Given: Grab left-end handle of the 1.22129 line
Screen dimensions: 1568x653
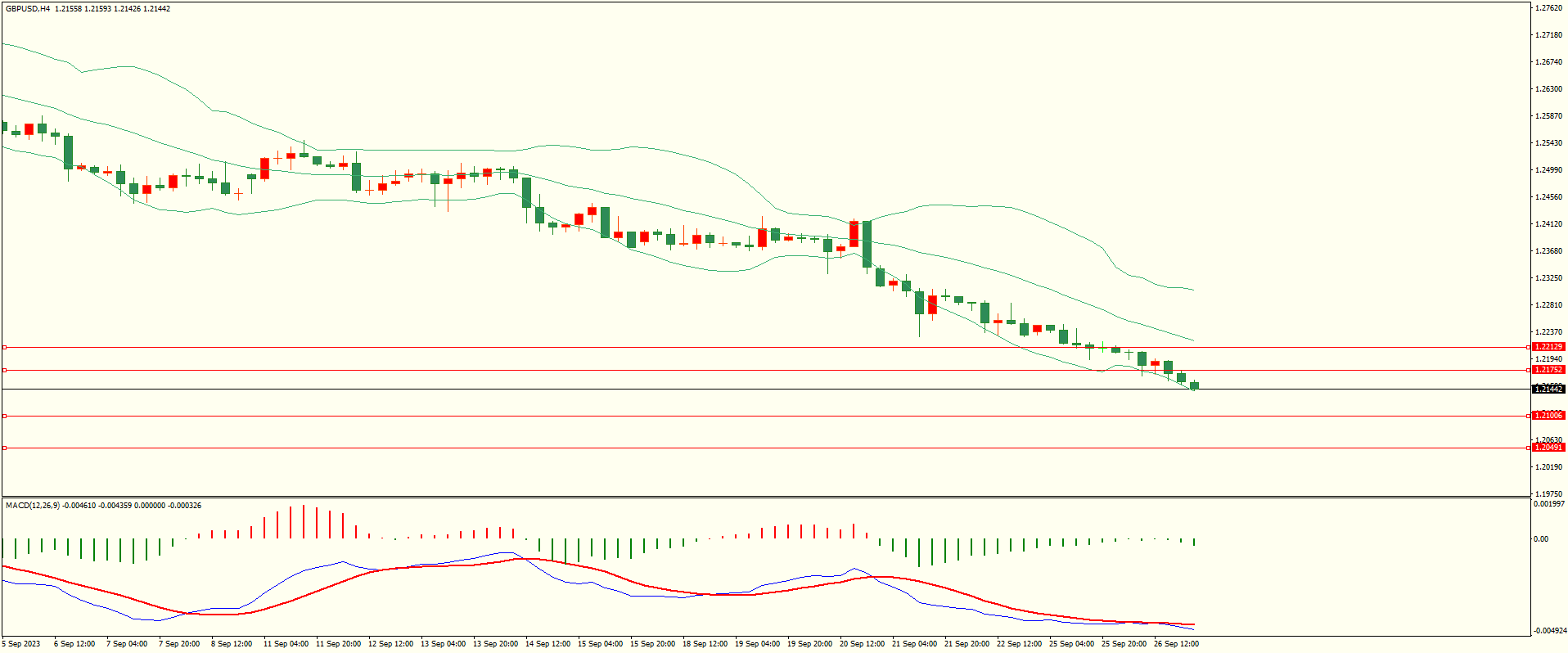Looking at the screenshot, I should (4, 348).
